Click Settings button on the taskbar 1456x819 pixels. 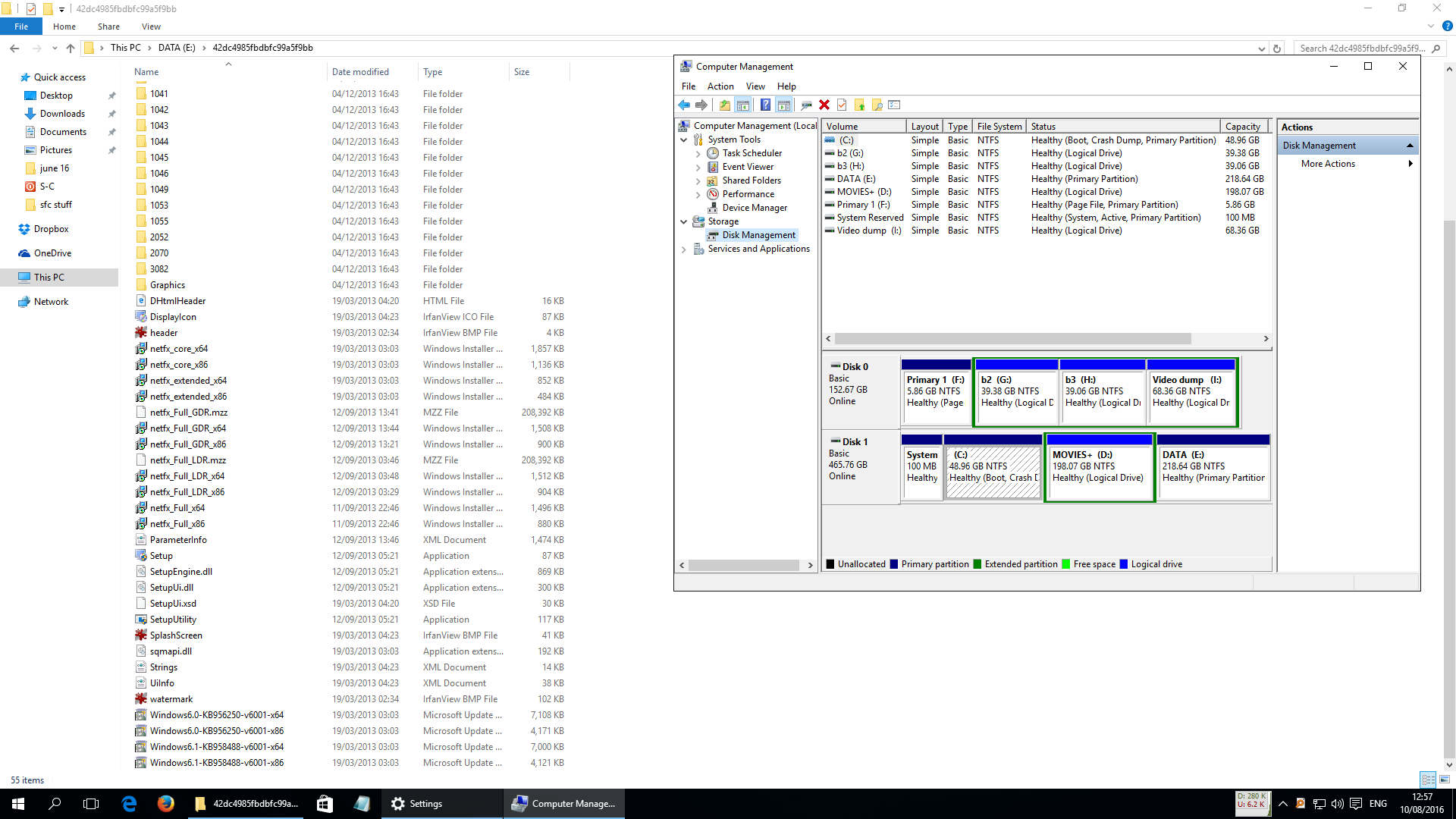[441, 804]
